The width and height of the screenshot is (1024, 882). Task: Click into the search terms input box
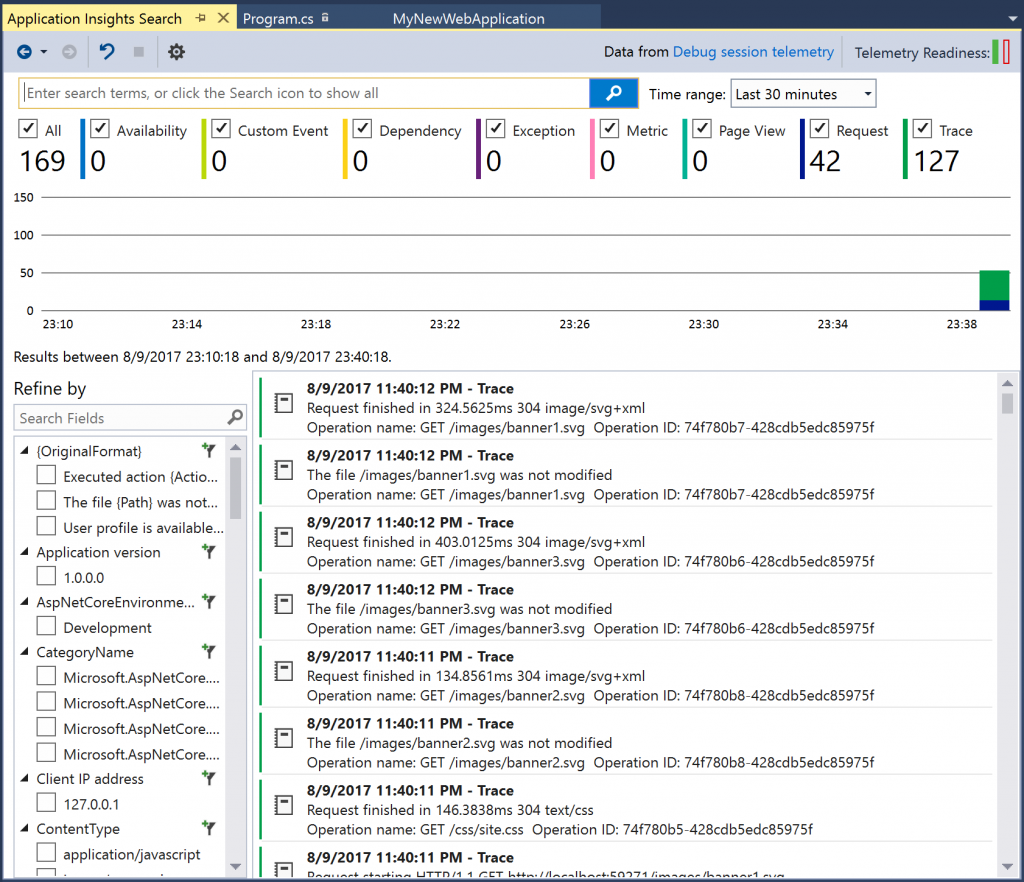305,93
